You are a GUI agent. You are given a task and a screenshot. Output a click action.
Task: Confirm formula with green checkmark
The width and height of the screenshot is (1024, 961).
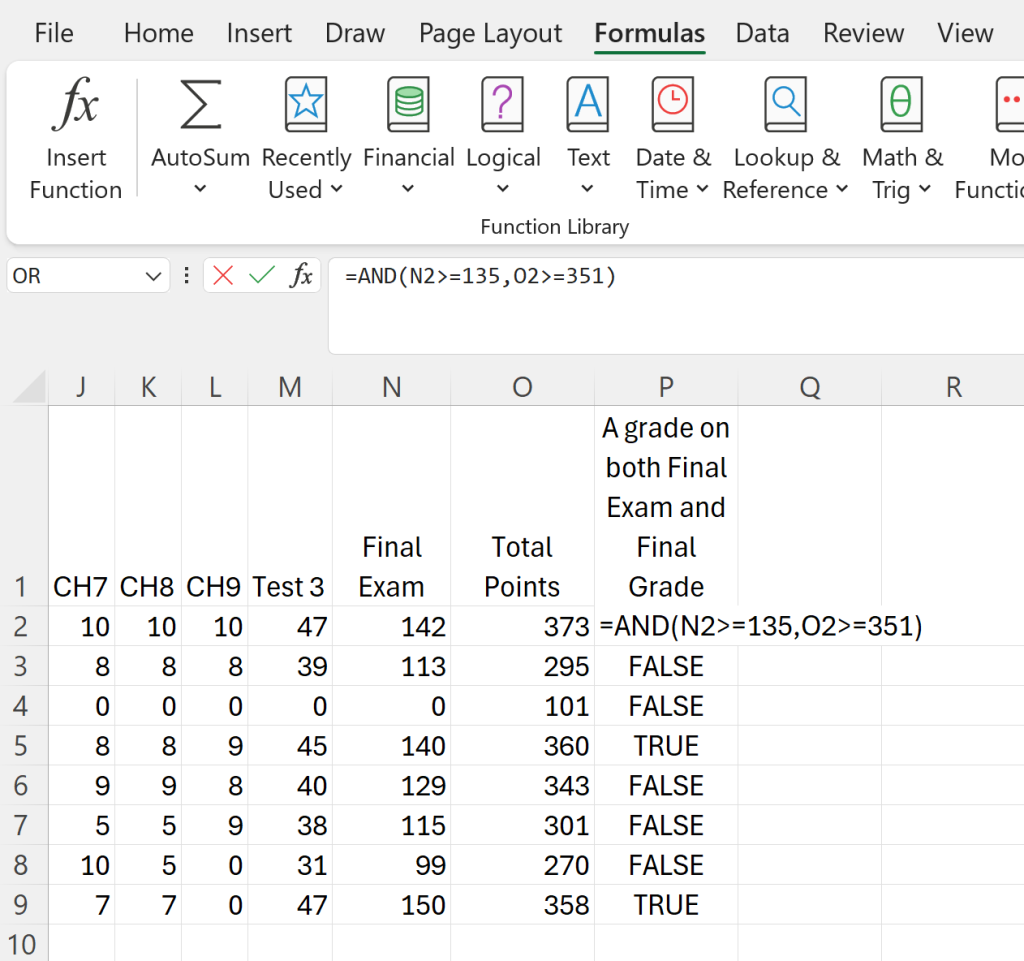pyautogui.click(x=262, y=276)
